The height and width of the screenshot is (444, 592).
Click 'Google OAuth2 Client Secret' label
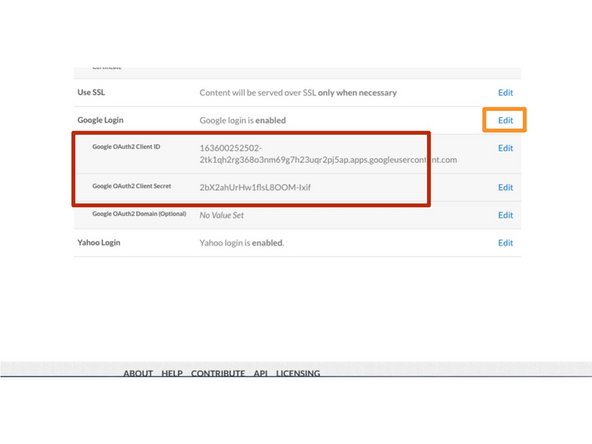pyautogui.click(x=132, y=186)
